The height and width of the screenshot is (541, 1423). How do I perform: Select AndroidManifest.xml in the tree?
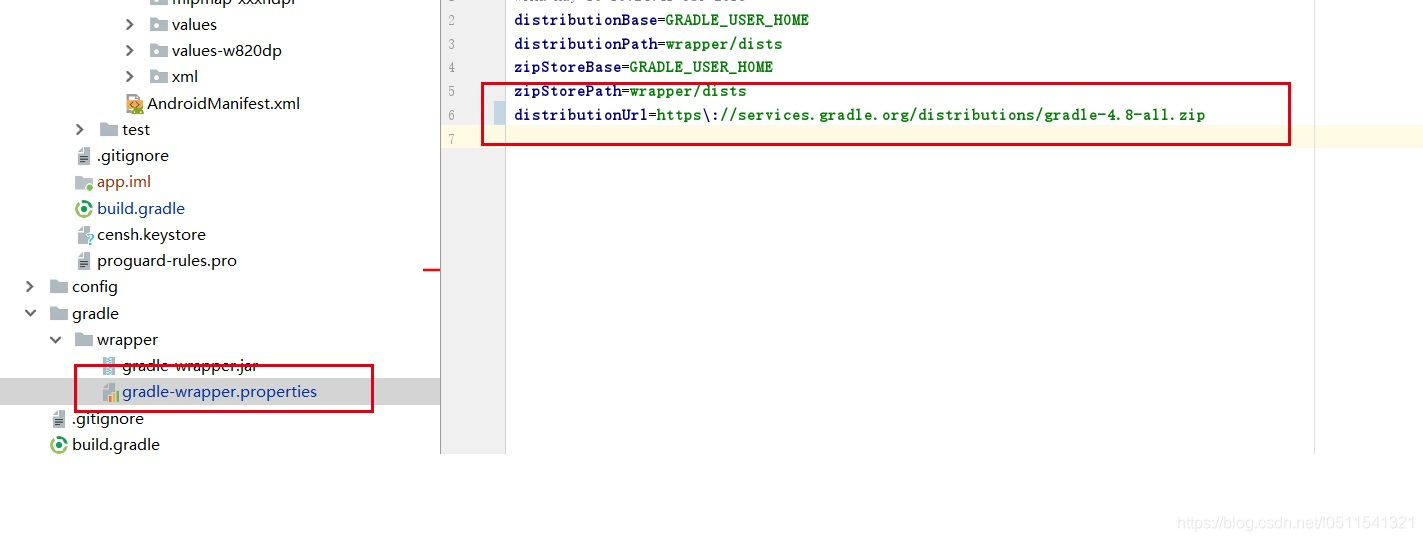[223, 103]
